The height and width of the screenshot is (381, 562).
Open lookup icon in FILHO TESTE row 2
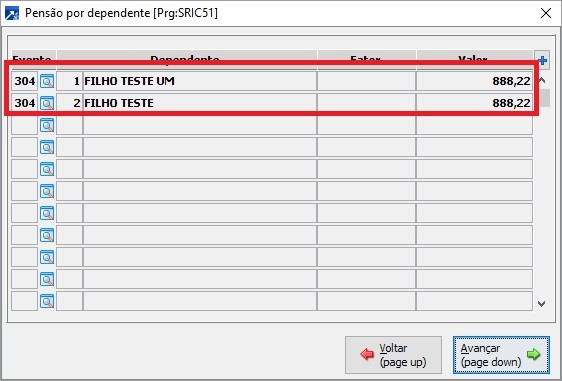(x=47, y=103)
